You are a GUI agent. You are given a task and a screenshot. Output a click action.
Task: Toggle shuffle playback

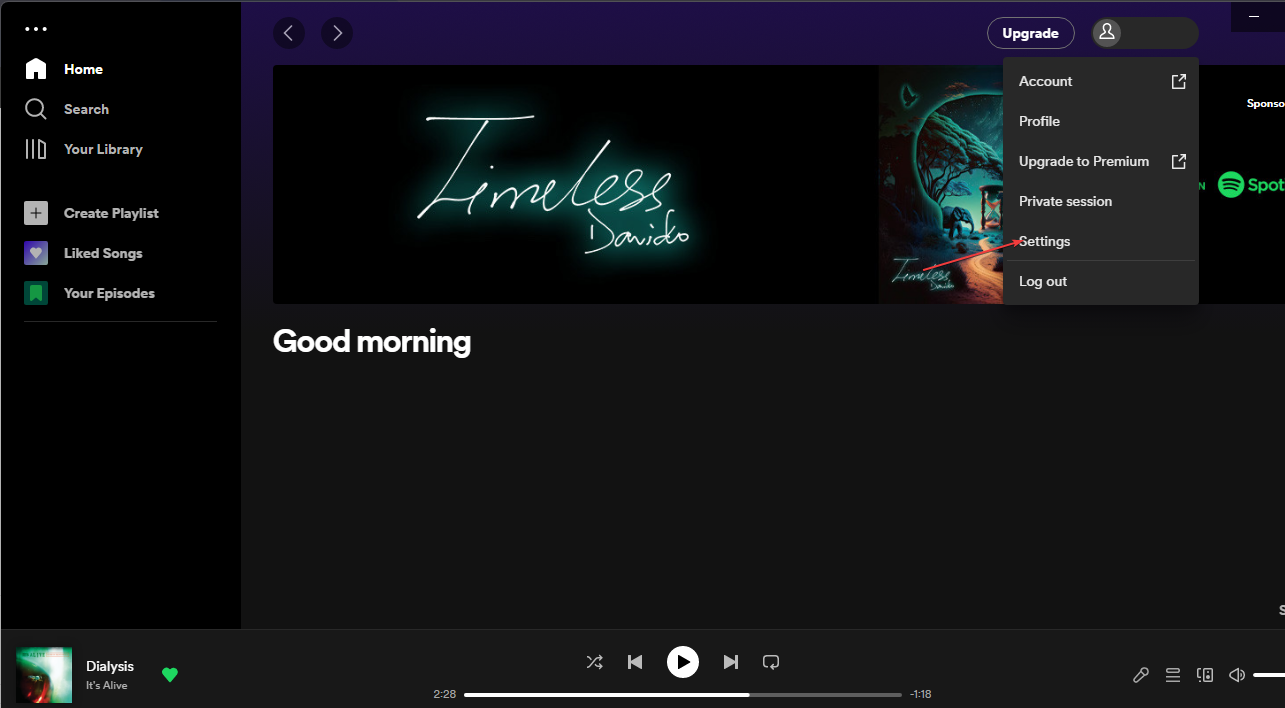594,662
